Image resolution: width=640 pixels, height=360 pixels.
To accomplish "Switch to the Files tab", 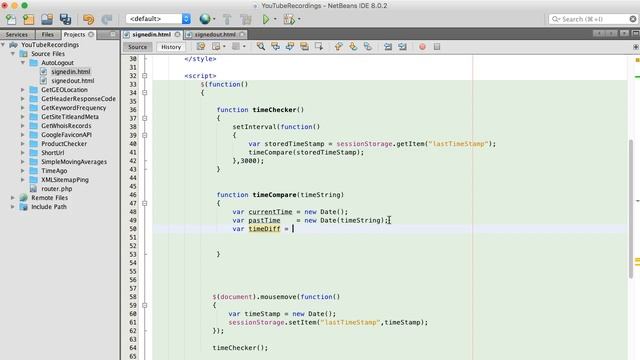I will coord(47,35).
